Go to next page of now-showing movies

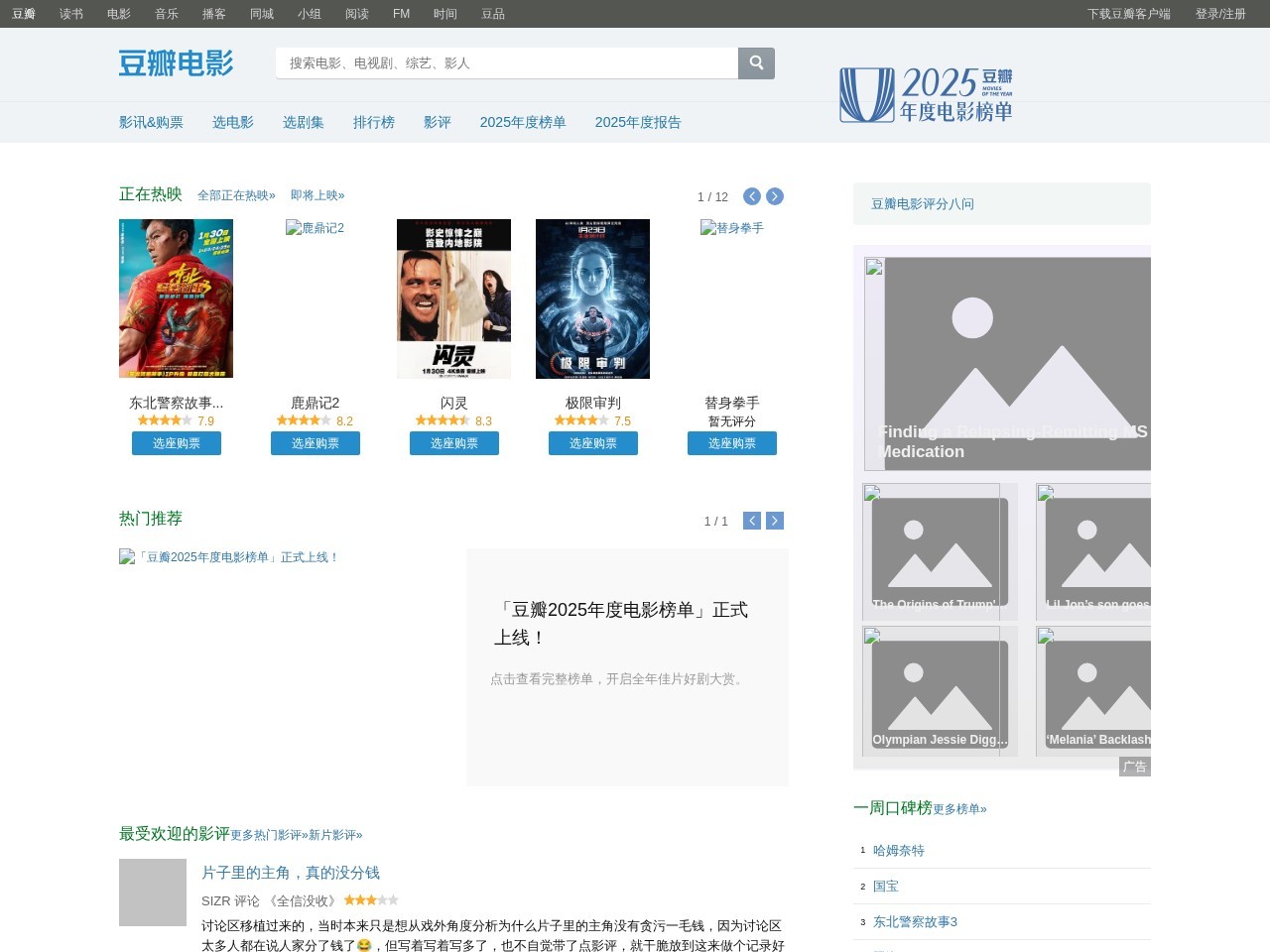tap(775, 196)
